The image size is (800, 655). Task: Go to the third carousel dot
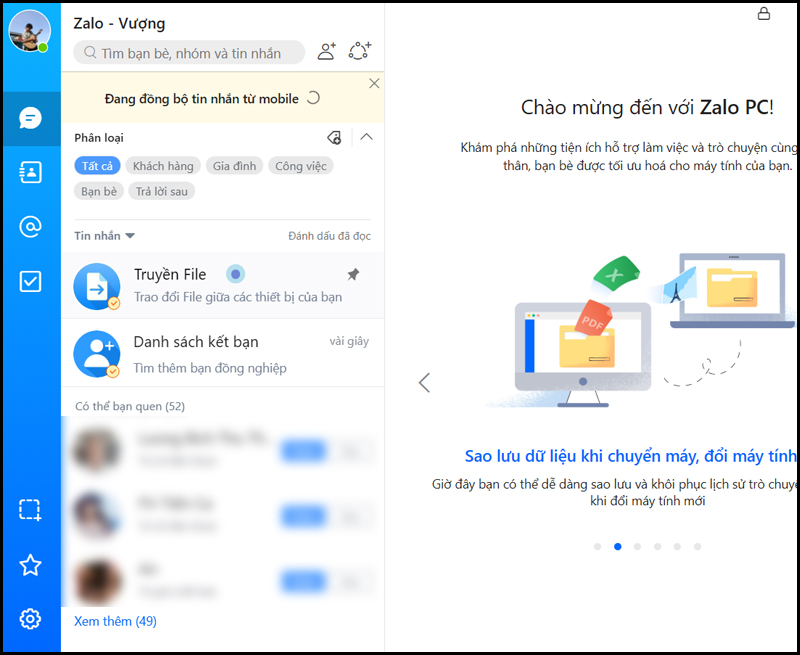637,546
